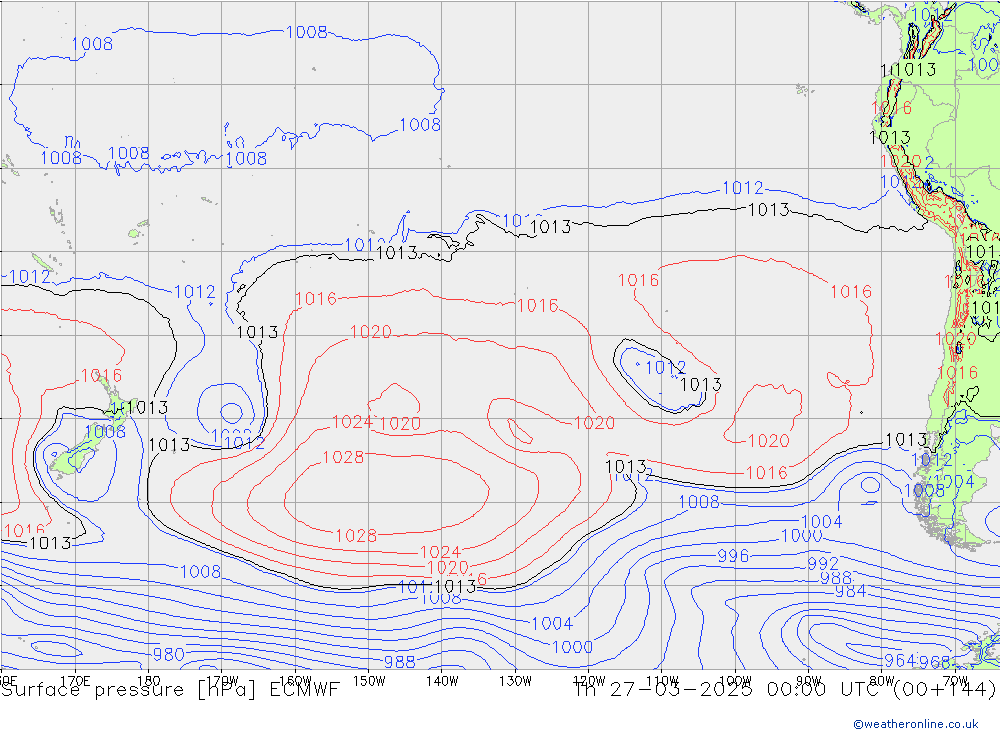Click the 180 longitude label
1000x733 pixels.
pyautogui.click(x=148, y=681)
